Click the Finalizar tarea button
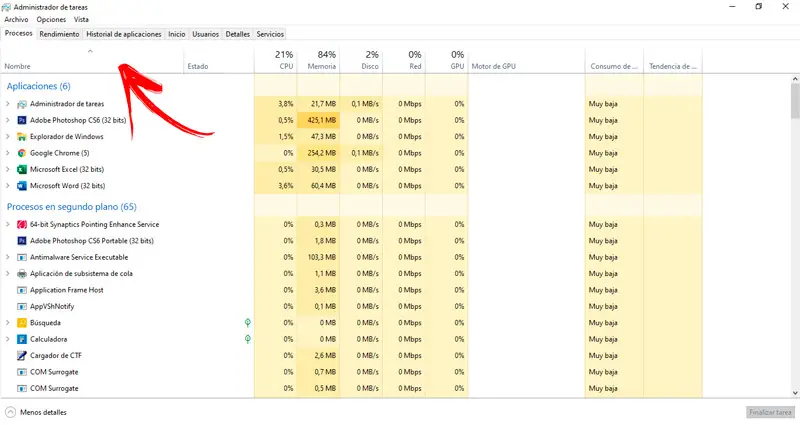The width and height of the screenshot is (800, 425). point(770,412)
